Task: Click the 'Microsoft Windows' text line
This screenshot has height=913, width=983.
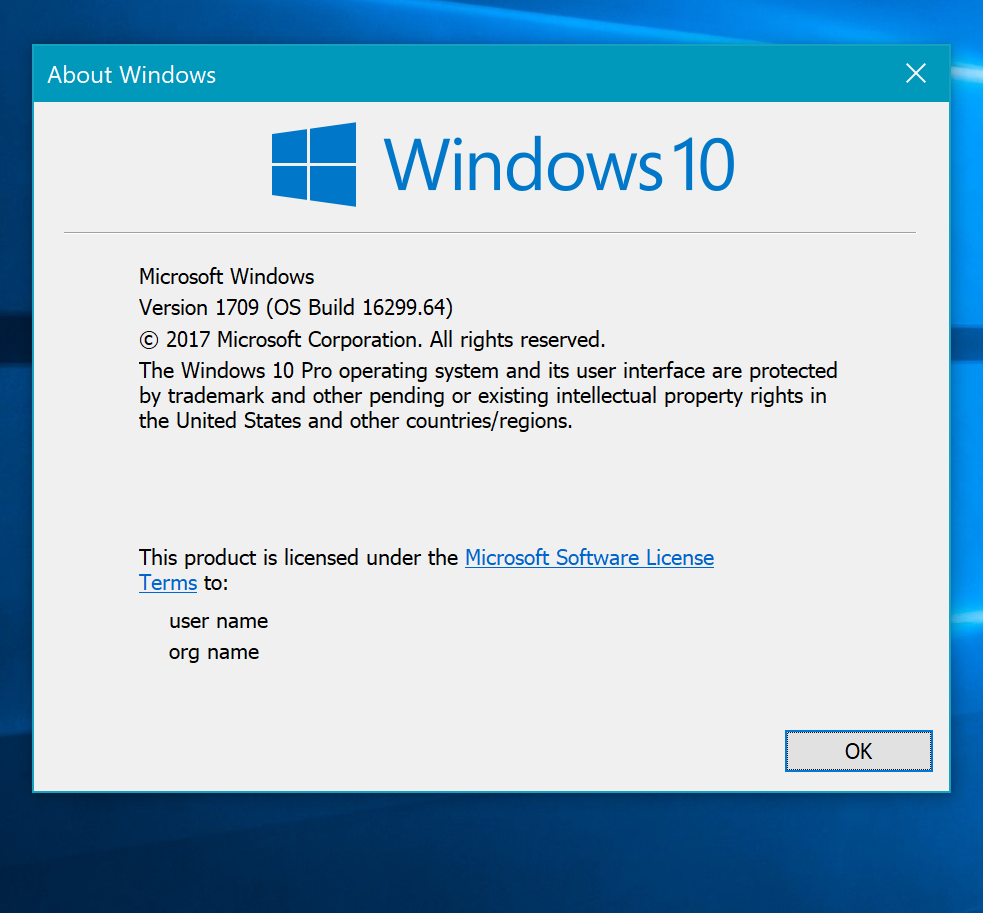Action: pos(226,277)
